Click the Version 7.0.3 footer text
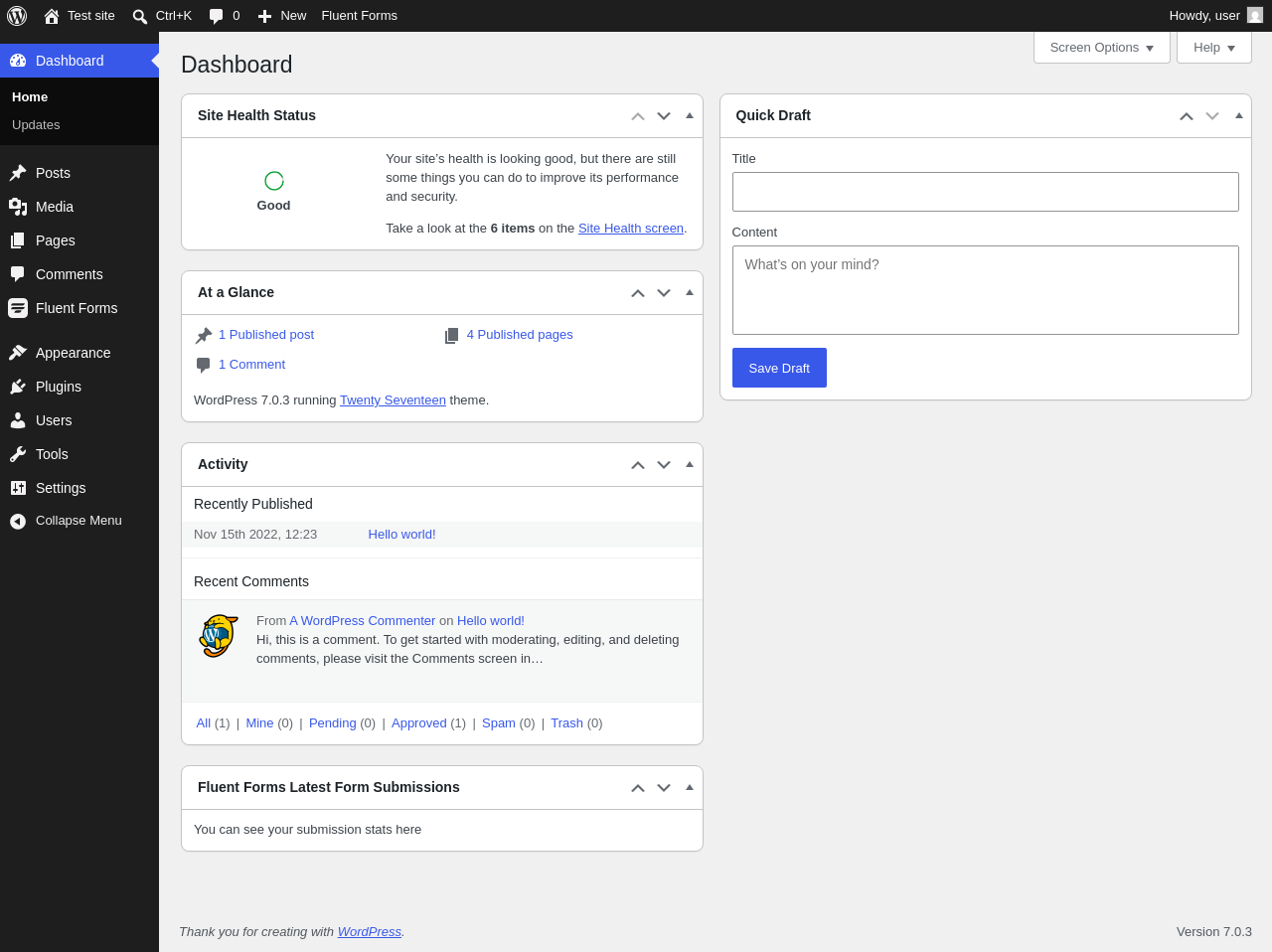1272x952 pixels. click(x=1214, y=932)
